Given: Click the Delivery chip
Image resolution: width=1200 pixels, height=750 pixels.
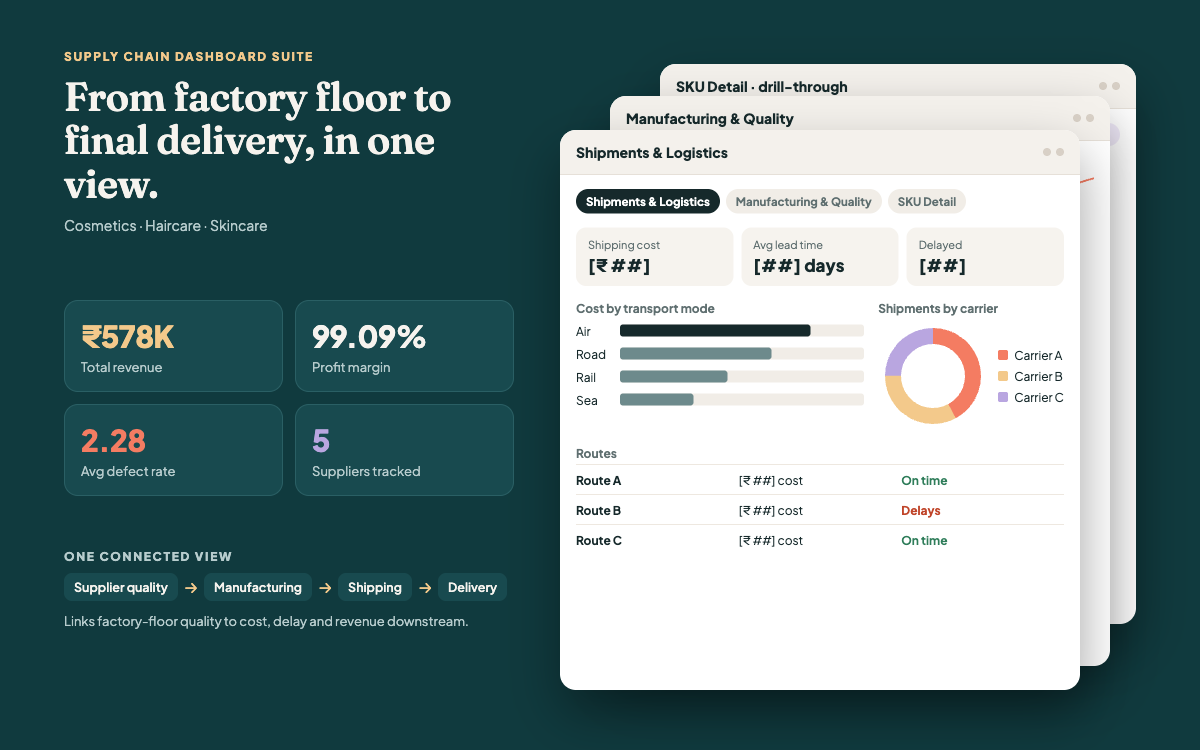Looking at the screenshot, I should coord(472,587).
